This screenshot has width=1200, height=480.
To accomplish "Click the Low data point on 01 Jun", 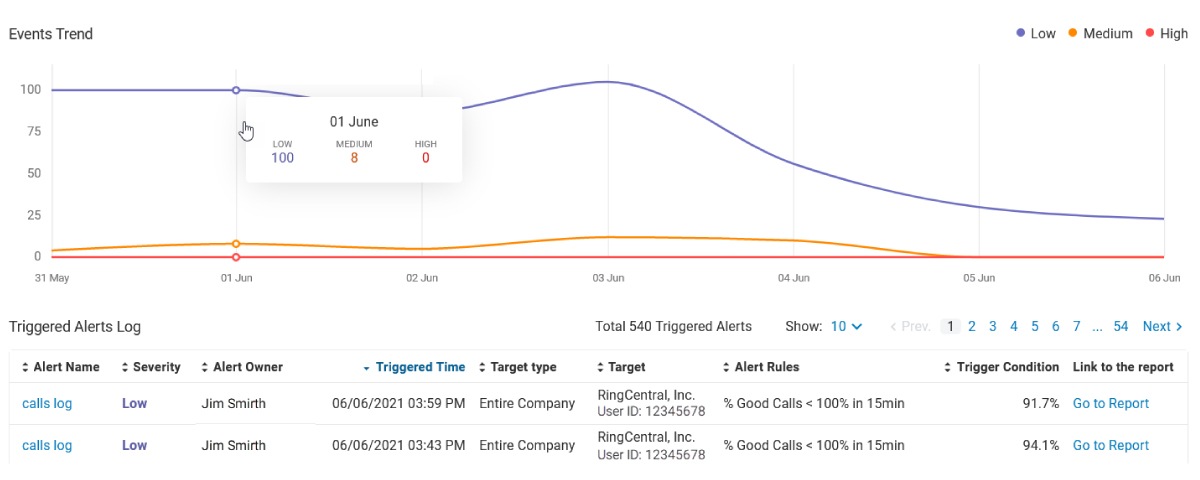I will (236, 90).
